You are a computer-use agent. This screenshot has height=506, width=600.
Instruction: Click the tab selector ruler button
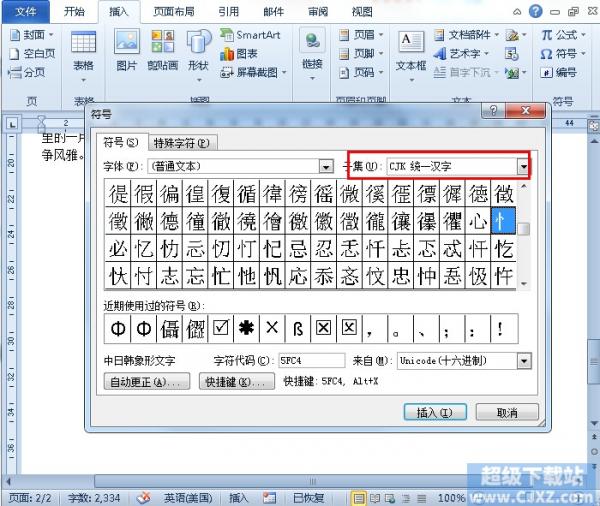click(12, 124)
